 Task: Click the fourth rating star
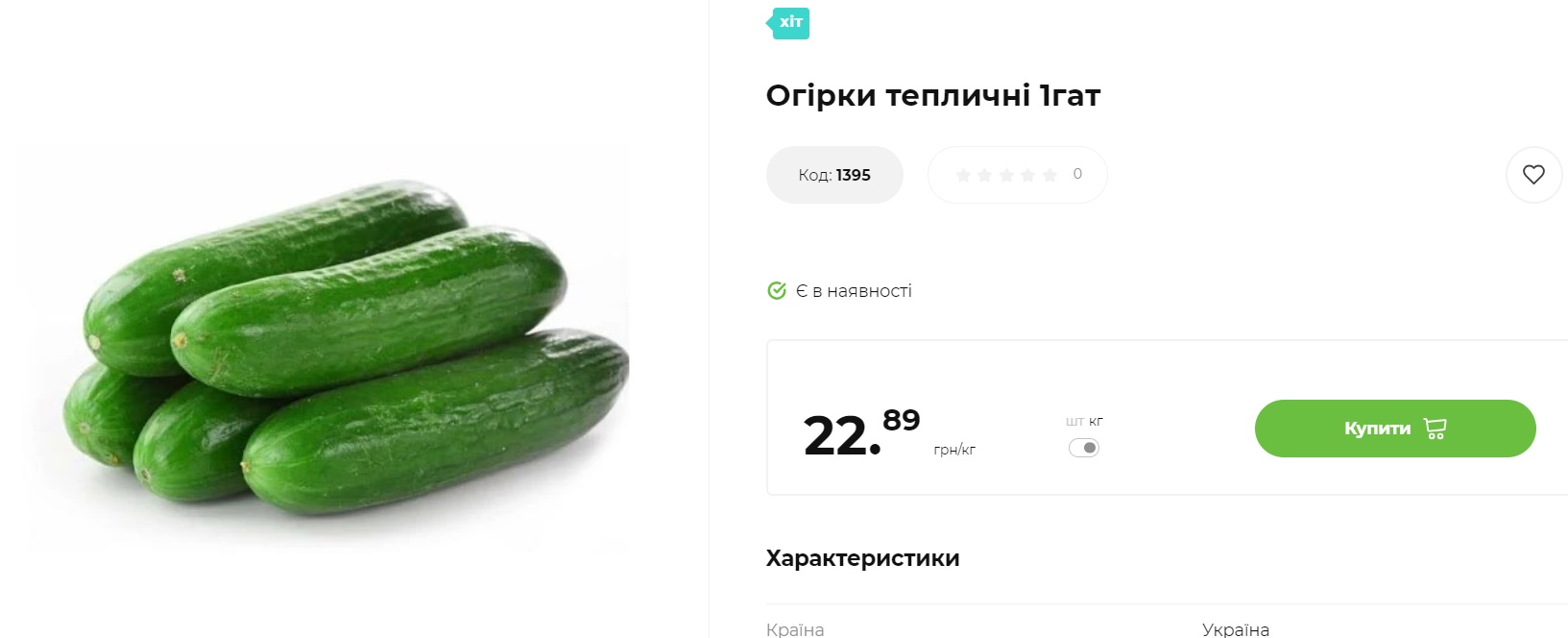(x=1029, y=174)
